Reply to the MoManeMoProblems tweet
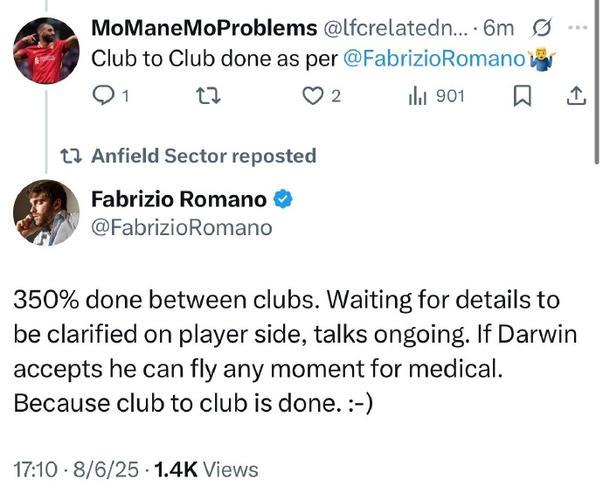603x500 pixels. (x=104, y=96)
